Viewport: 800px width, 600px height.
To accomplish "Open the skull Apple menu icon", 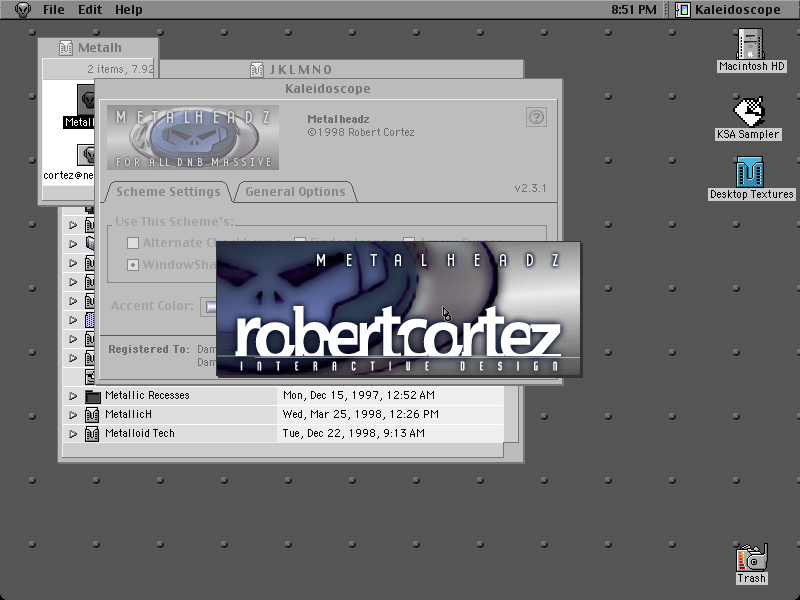I will 22,9.
